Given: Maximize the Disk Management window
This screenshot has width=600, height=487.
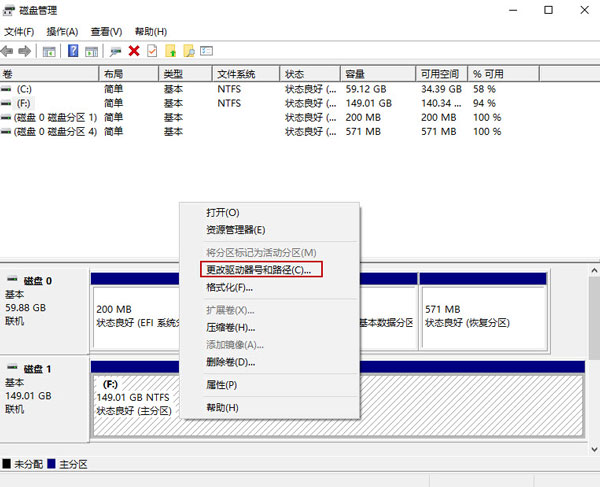Looking at the screenshot, I should 549,10.
